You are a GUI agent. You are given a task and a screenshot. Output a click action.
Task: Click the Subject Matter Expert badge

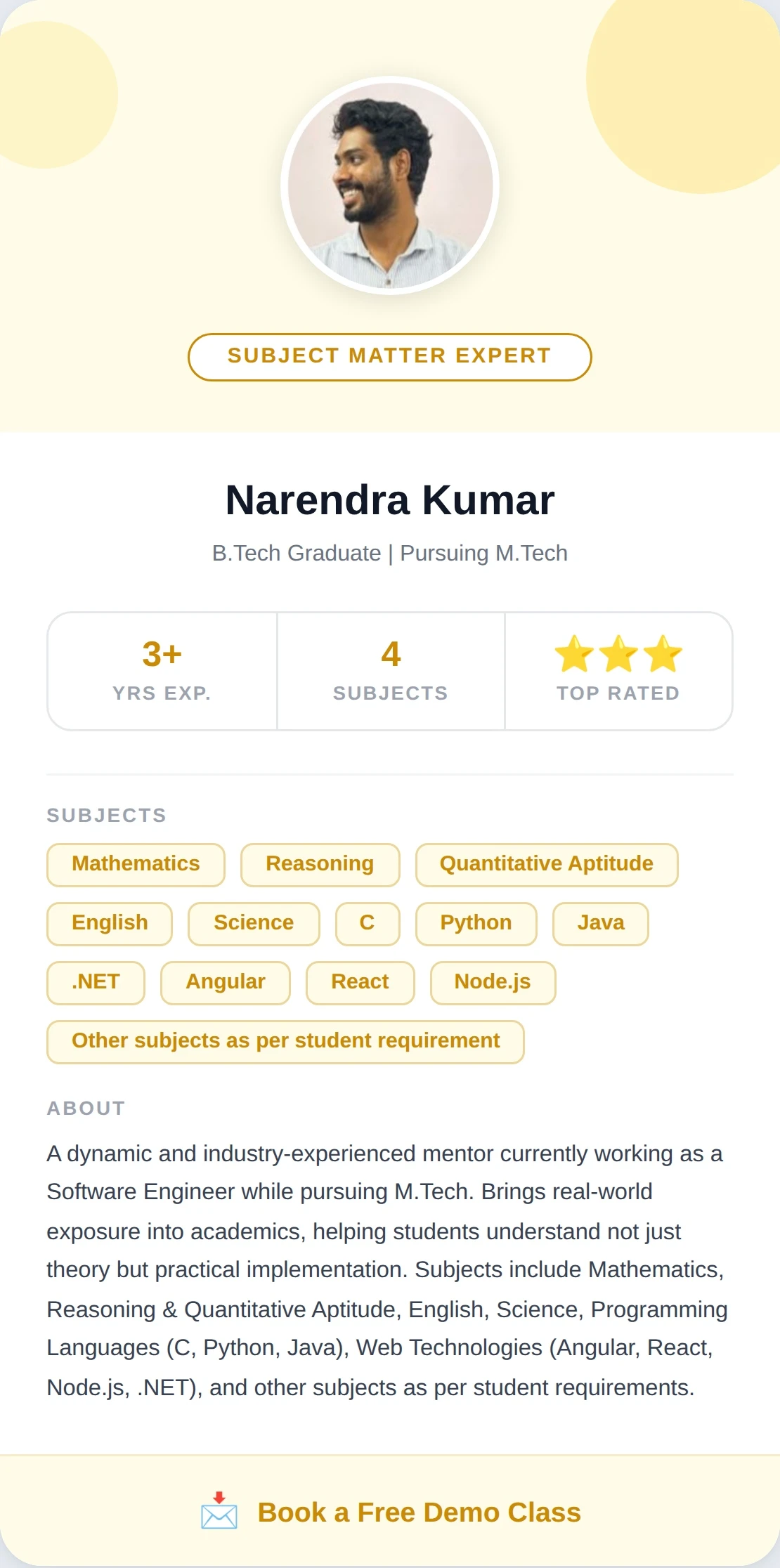tap(390, 356)
